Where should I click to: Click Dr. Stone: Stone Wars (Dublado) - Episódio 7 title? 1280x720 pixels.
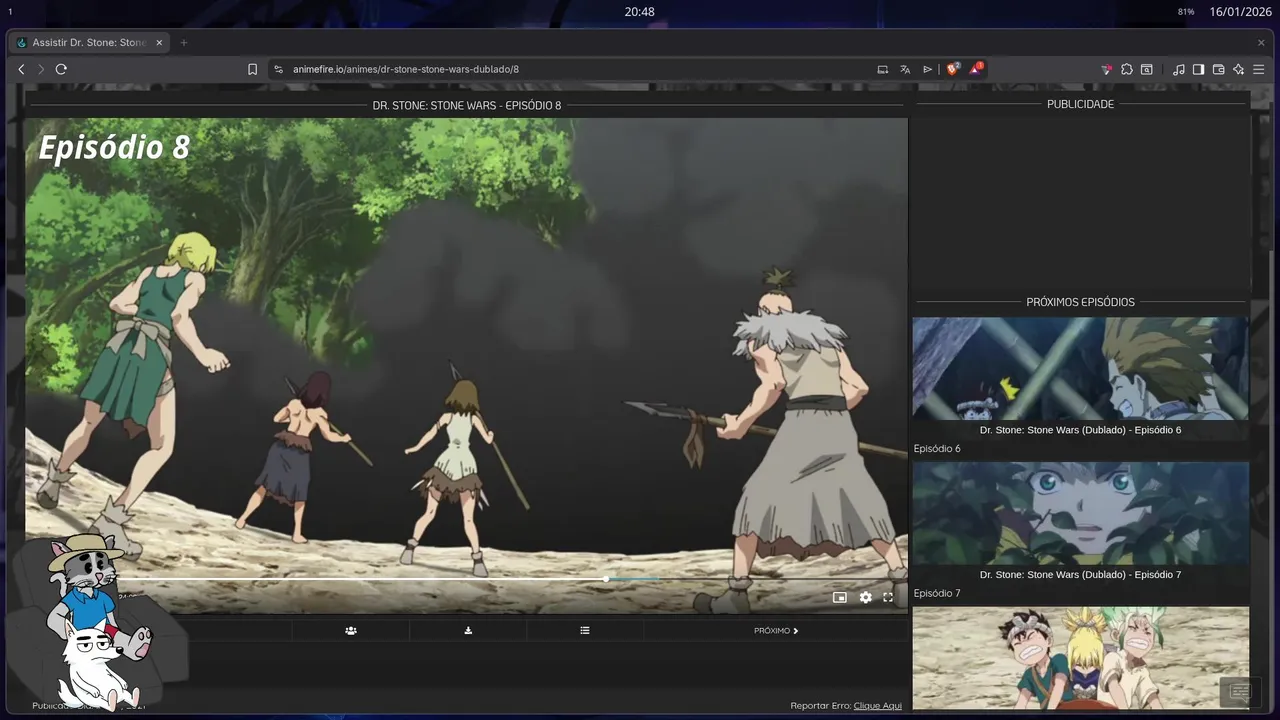(1080, 575)
